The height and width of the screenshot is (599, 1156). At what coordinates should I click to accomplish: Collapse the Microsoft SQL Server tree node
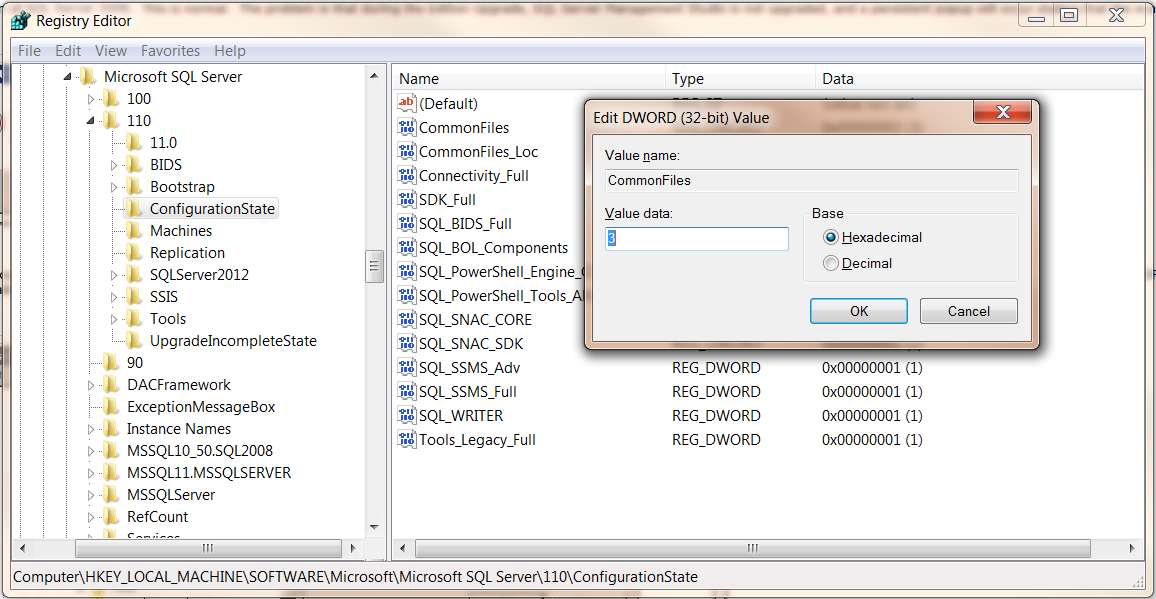tap(68, 77)
